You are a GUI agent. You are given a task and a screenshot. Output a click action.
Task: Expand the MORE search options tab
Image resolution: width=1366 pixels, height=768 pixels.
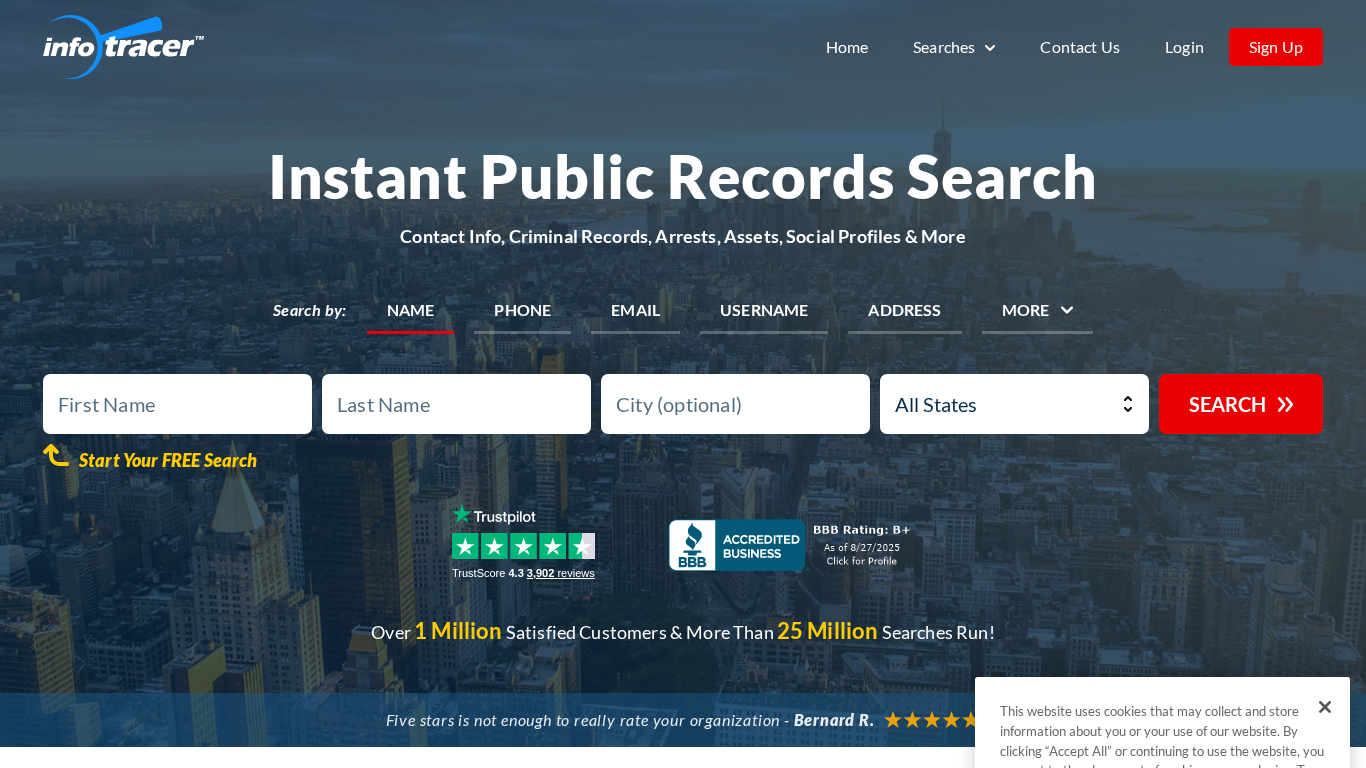click(1037, 311)
